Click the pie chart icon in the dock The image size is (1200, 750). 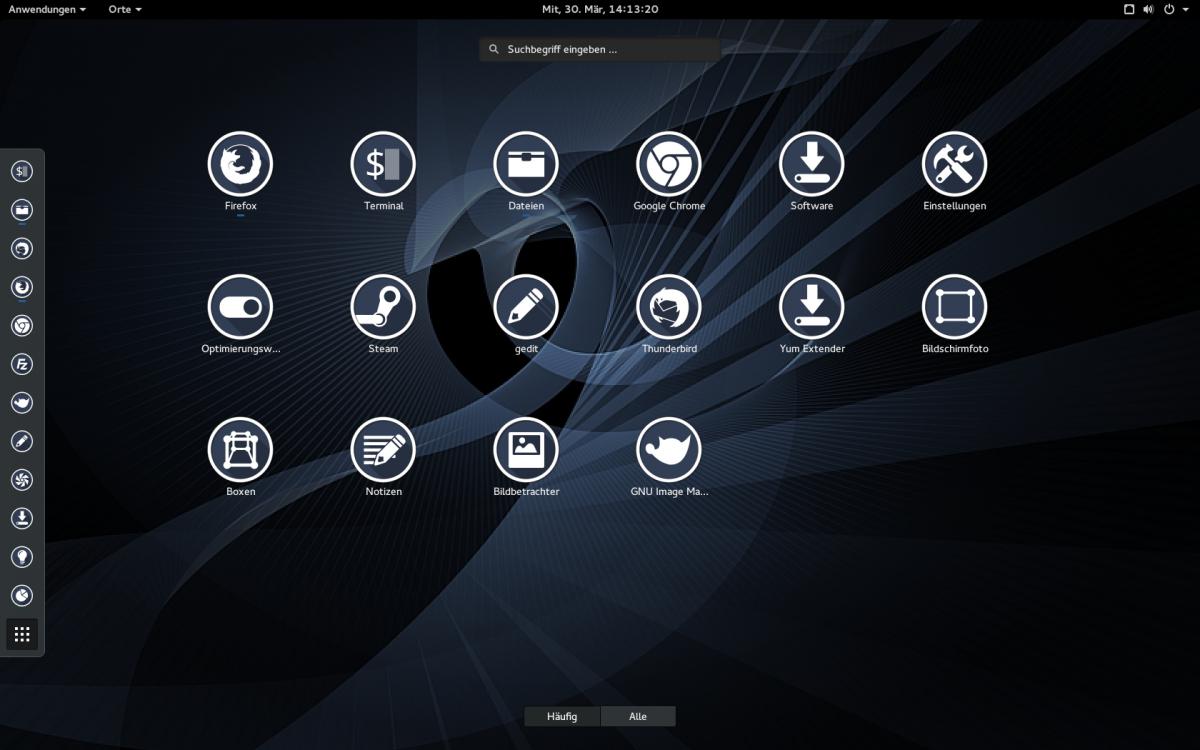click(22, 596)
